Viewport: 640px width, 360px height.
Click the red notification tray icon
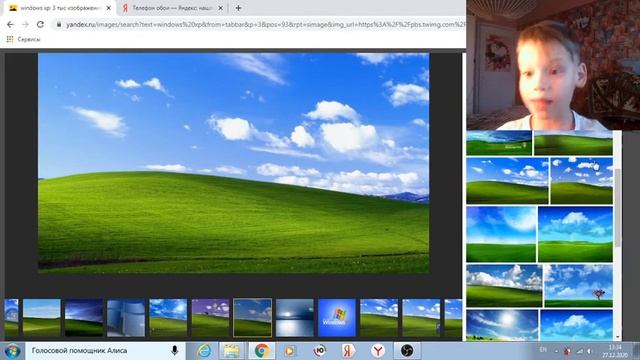567,351
